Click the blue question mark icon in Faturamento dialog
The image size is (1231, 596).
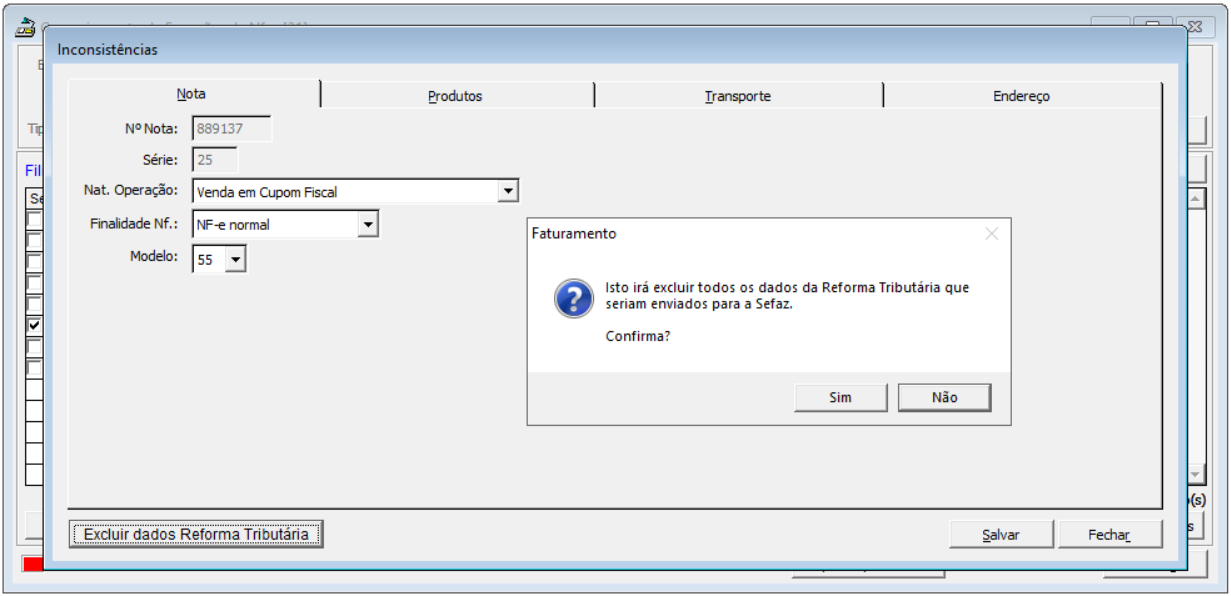tap(574, 299)
